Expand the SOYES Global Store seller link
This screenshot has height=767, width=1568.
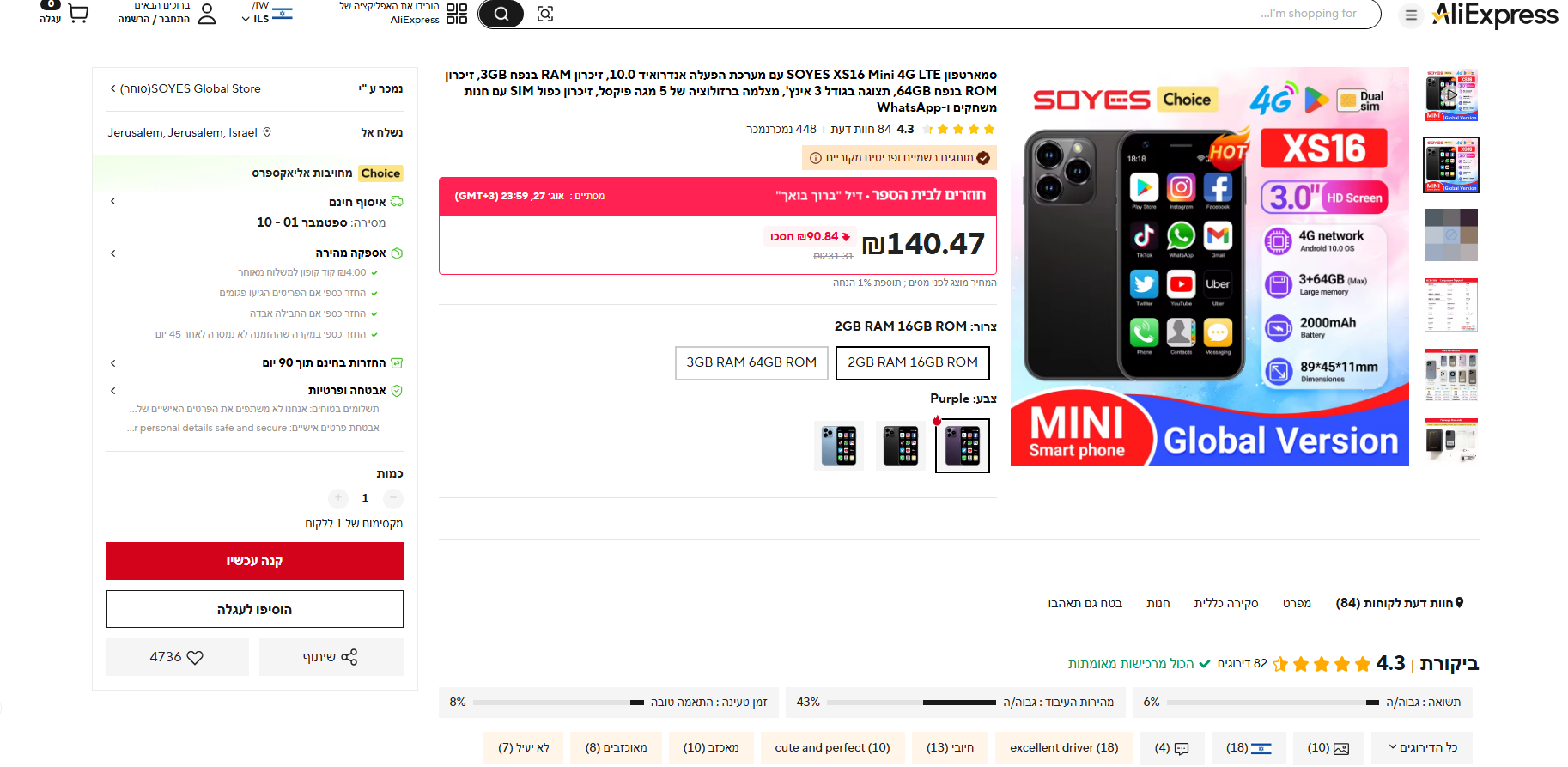tap(185, 88)
